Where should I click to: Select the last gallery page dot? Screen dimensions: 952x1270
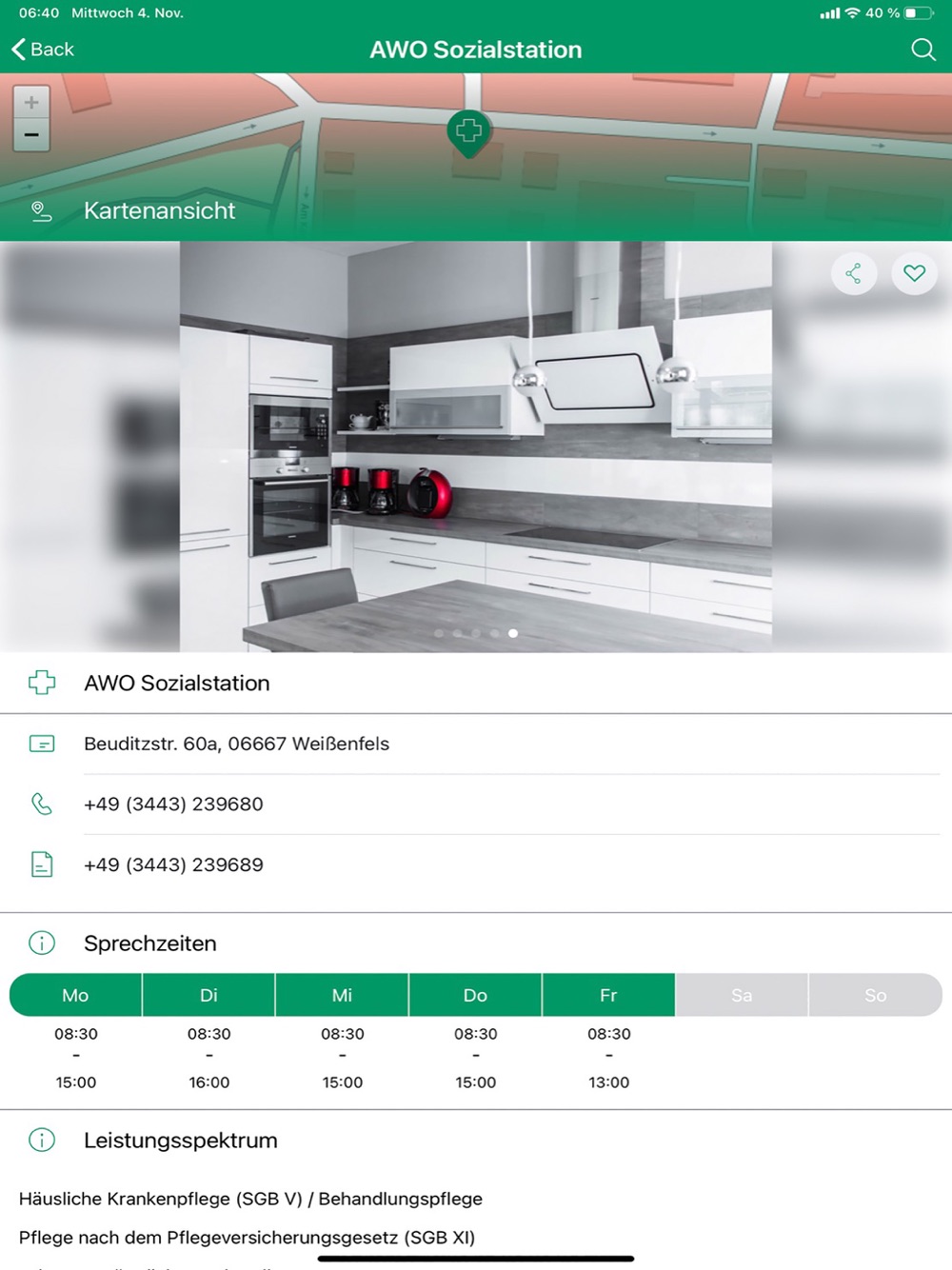click(513, 633)
